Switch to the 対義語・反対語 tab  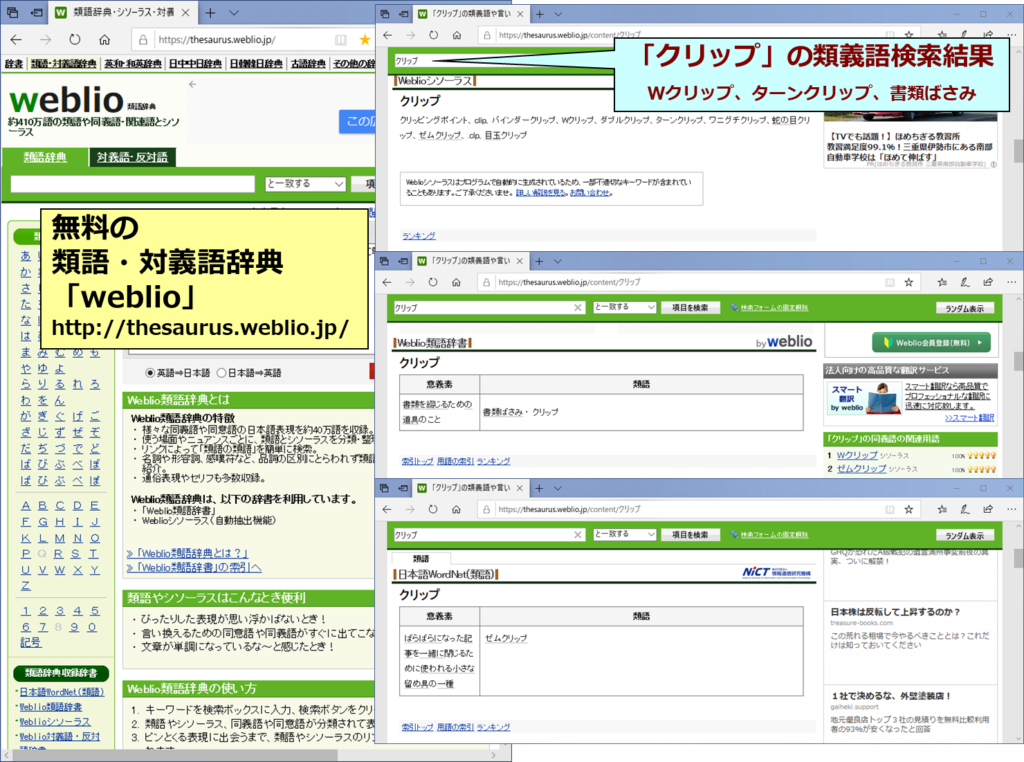(131, 157)
